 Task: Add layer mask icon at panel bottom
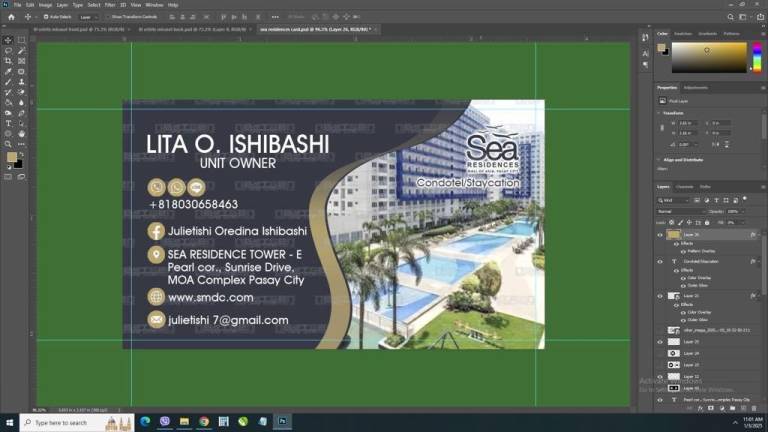coord(711,408)
